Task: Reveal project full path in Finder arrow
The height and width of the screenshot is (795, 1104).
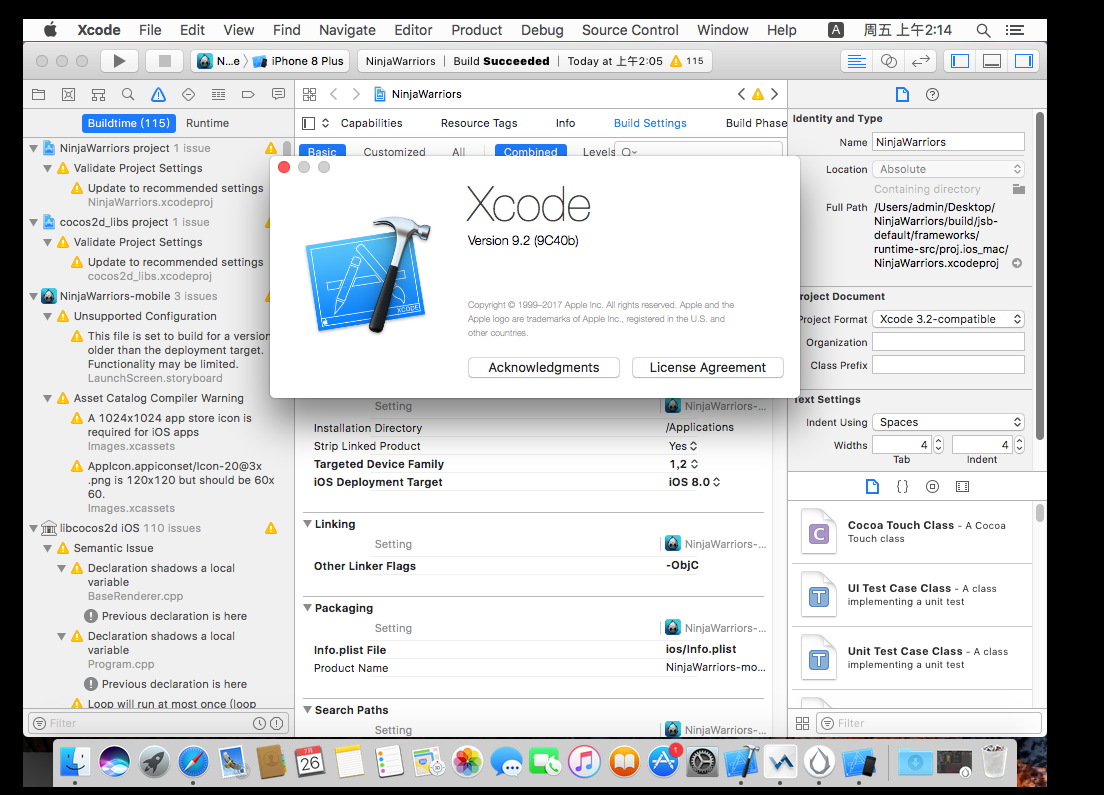Action: [1017, 263]
